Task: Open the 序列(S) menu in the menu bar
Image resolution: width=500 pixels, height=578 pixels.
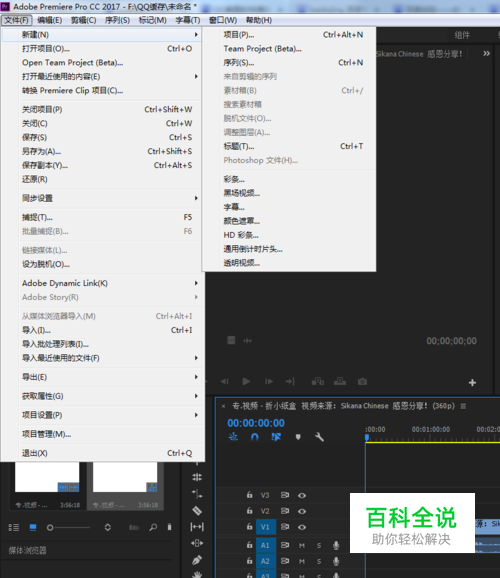Action: tap(117, 20)
